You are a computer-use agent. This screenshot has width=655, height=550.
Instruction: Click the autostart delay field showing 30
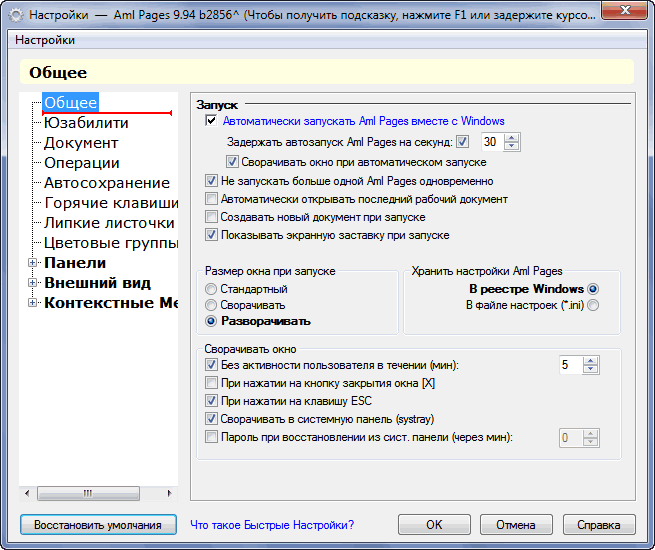(492, 142)
